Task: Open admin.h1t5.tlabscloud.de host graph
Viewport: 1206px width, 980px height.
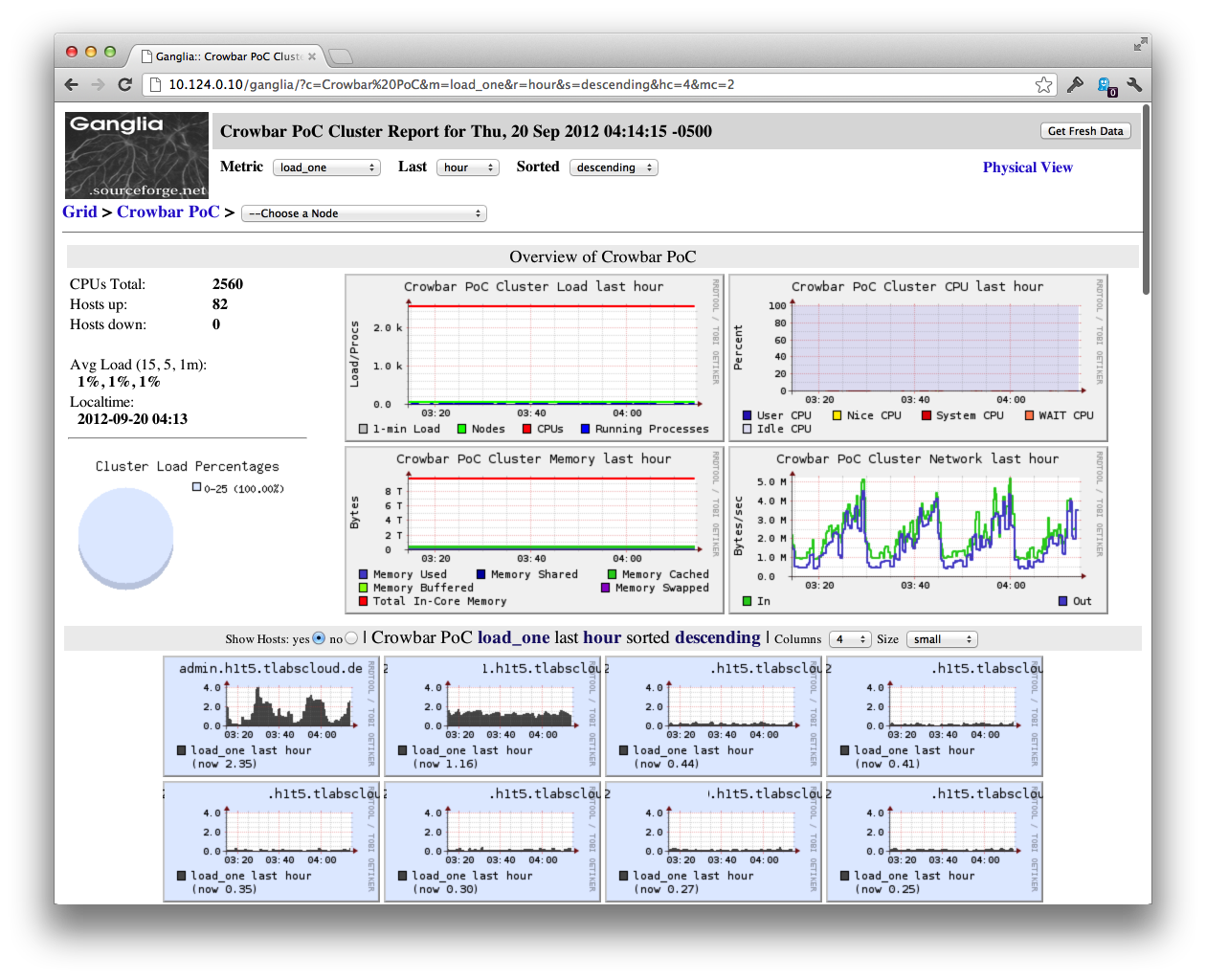Action: tap(272, 716)
